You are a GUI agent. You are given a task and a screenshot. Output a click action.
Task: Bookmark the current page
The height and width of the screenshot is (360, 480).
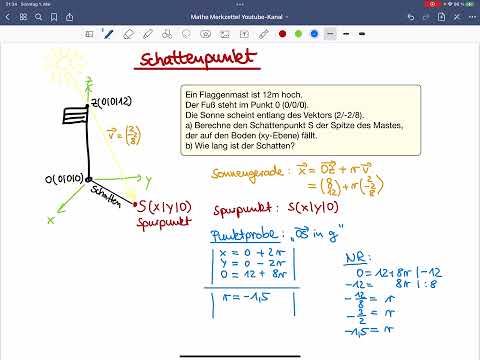[54, 17]
